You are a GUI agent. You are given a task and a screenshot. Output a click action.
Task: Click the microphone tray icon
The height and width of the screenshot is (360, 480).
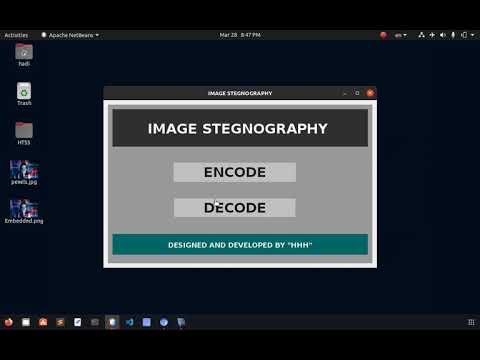(453, 35)
